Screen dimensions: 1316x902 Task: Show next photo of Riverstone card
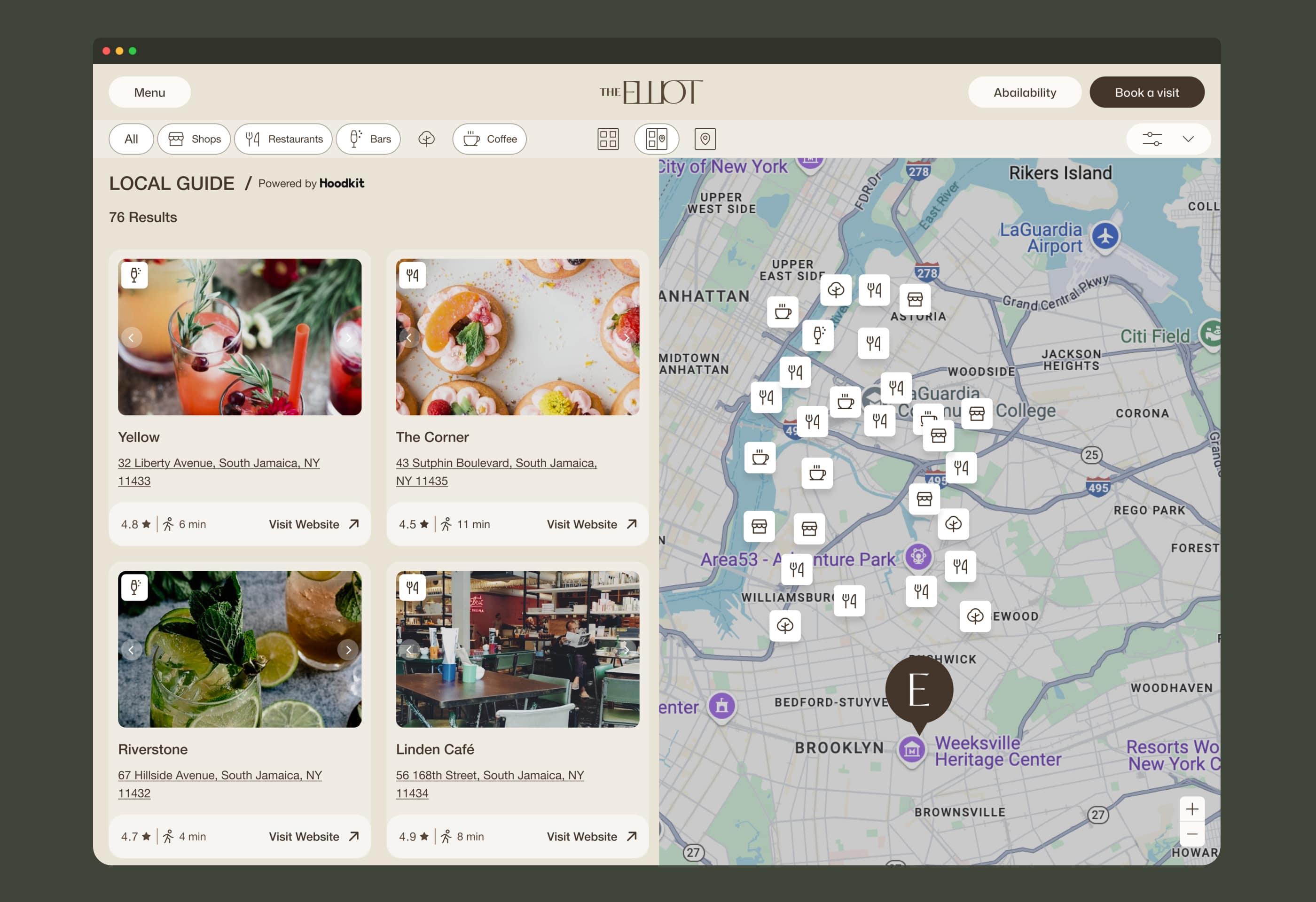pos(348,650)
